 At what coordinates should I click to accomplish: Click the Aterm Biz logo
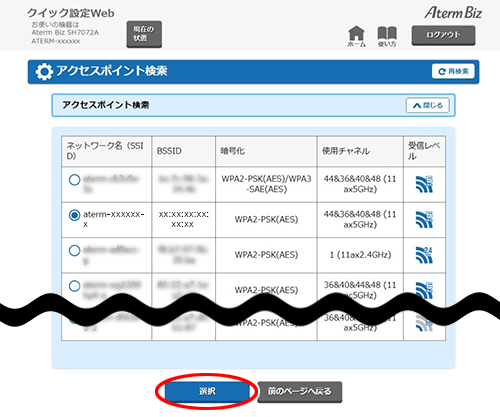[453, 13]
